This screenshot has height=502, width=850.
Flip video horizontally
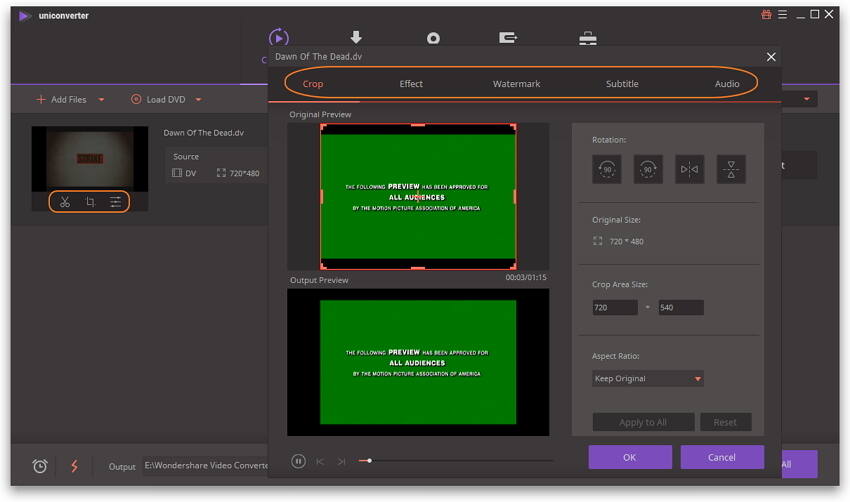point(690,169)
